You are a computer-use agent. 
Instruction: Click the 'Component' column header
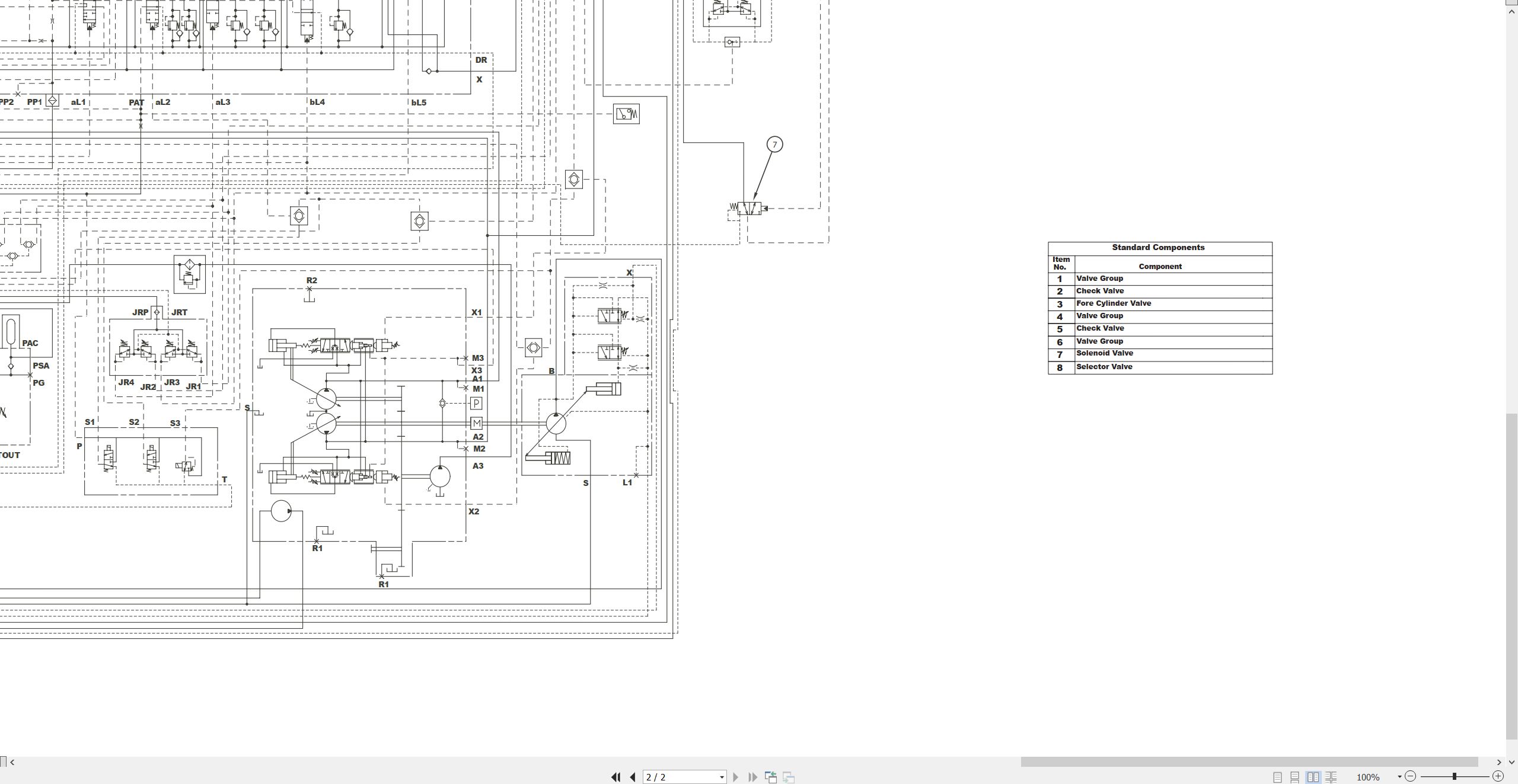coord(1160,267)
